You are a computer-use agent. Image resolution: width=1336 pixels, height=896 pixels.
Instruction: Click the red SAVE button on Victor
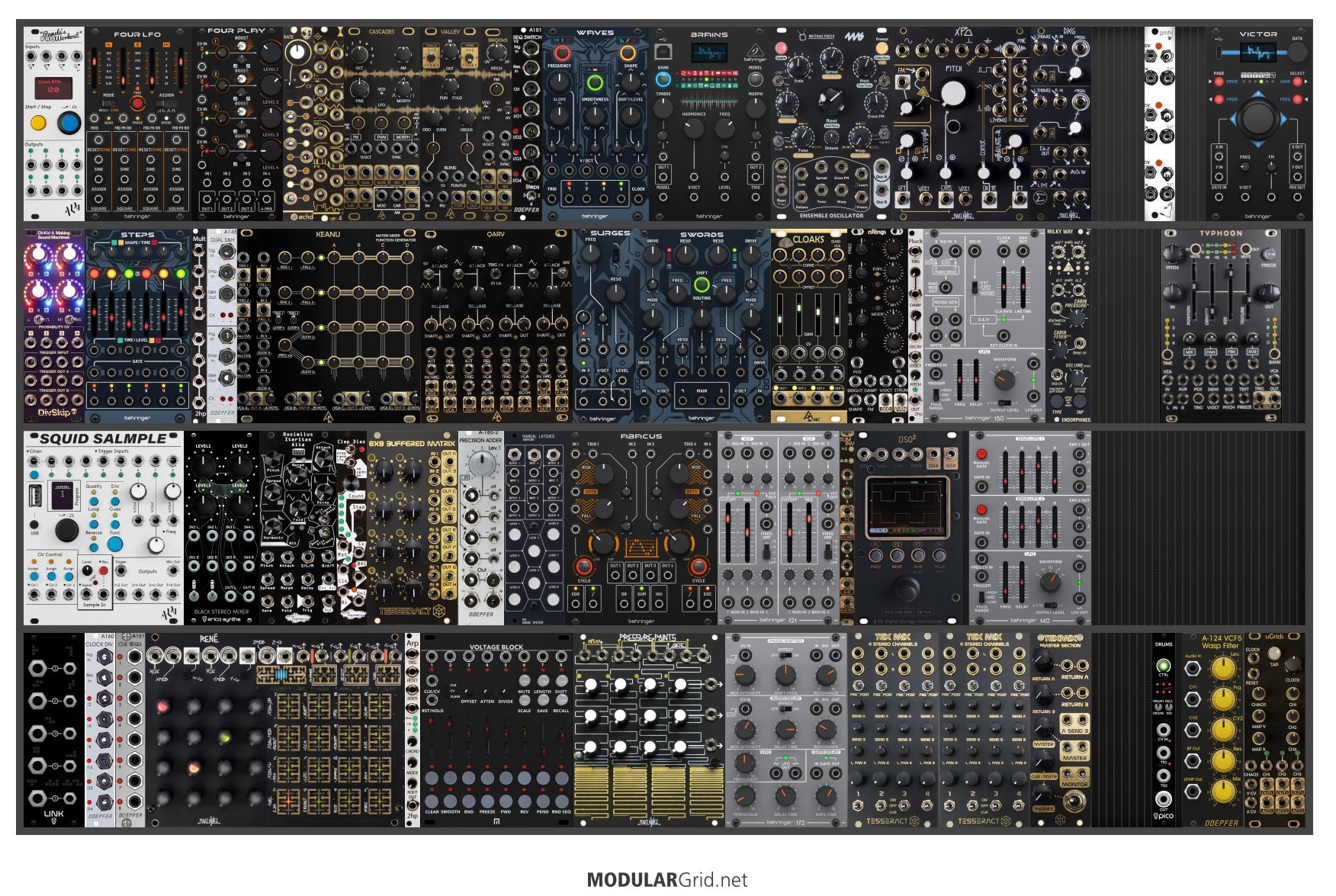(x=1297, y=81)
